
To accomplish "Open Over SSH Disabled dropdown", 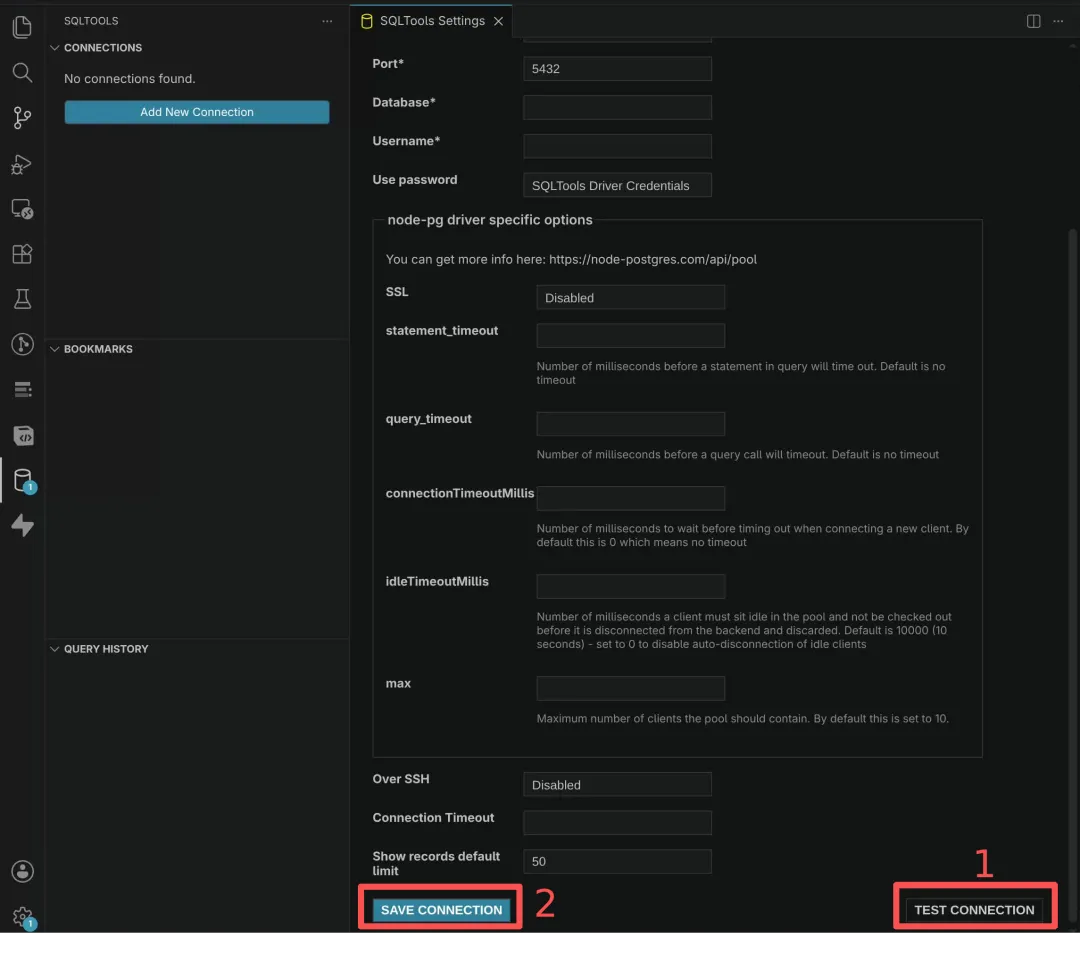I will point(617,785).
